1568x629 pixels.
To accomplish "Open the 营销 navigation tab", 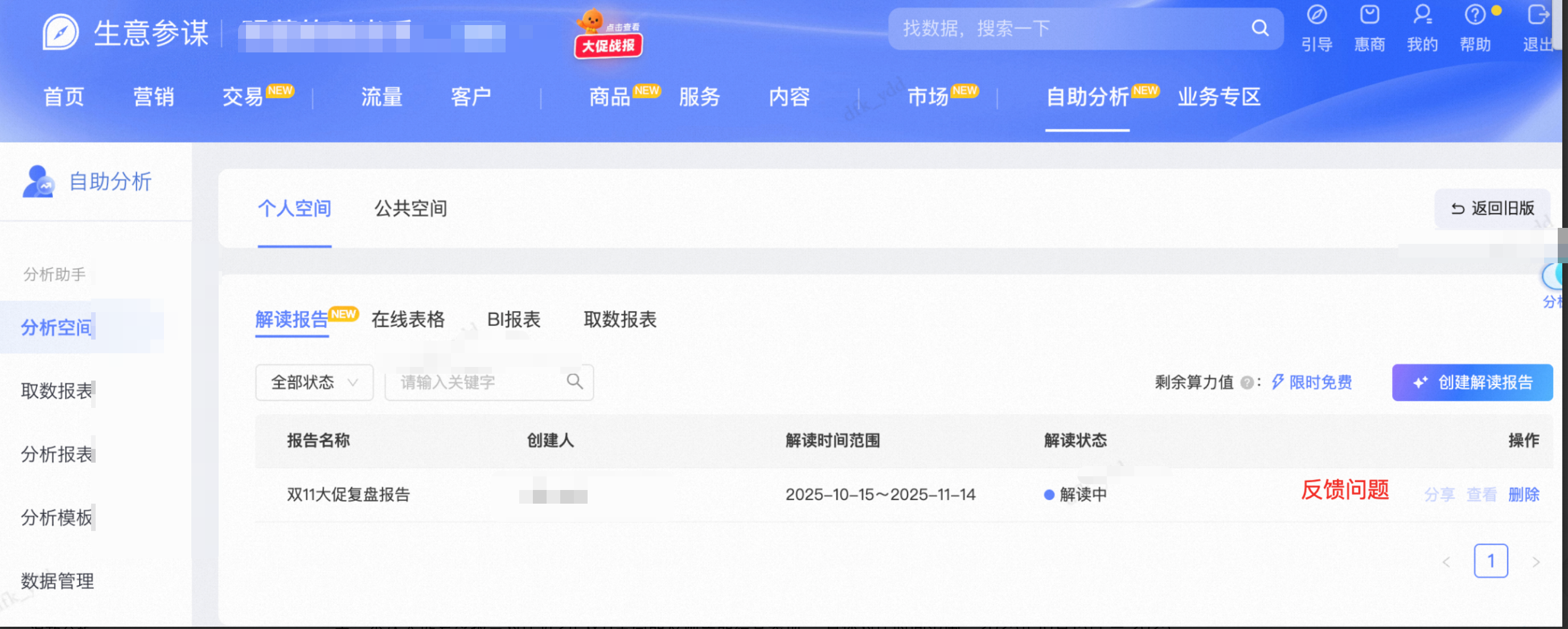I will [153, 97].
